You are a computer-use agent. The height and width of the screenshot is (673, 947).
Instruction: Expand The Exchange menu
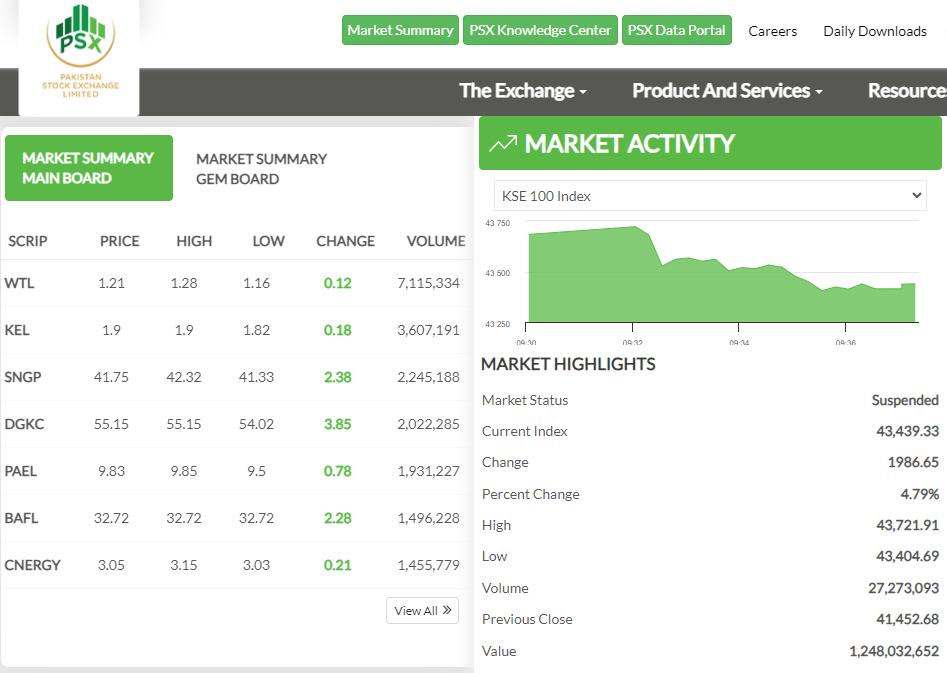click(x=522, y=91)
